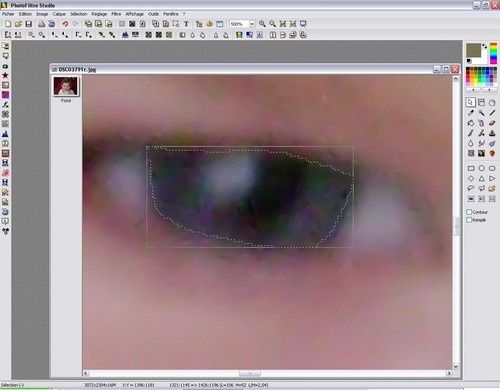This screenshot has height=390, width=500.
Task: Open a file with the folder icon
Action: pos(18,24)
